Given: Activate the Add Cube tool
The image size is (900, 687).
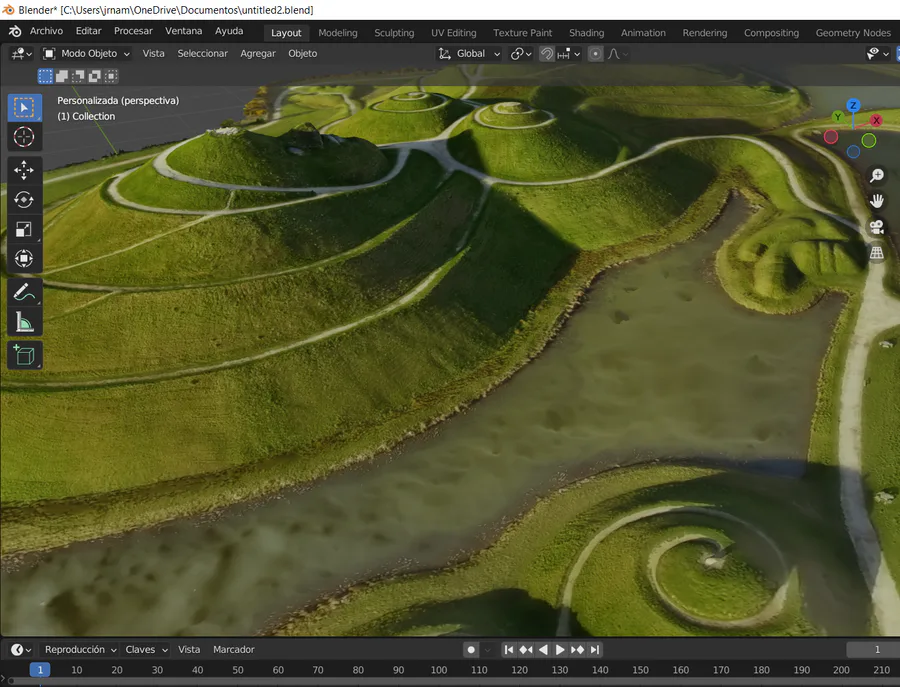Looking at the screenshot, I should point(24,355).
